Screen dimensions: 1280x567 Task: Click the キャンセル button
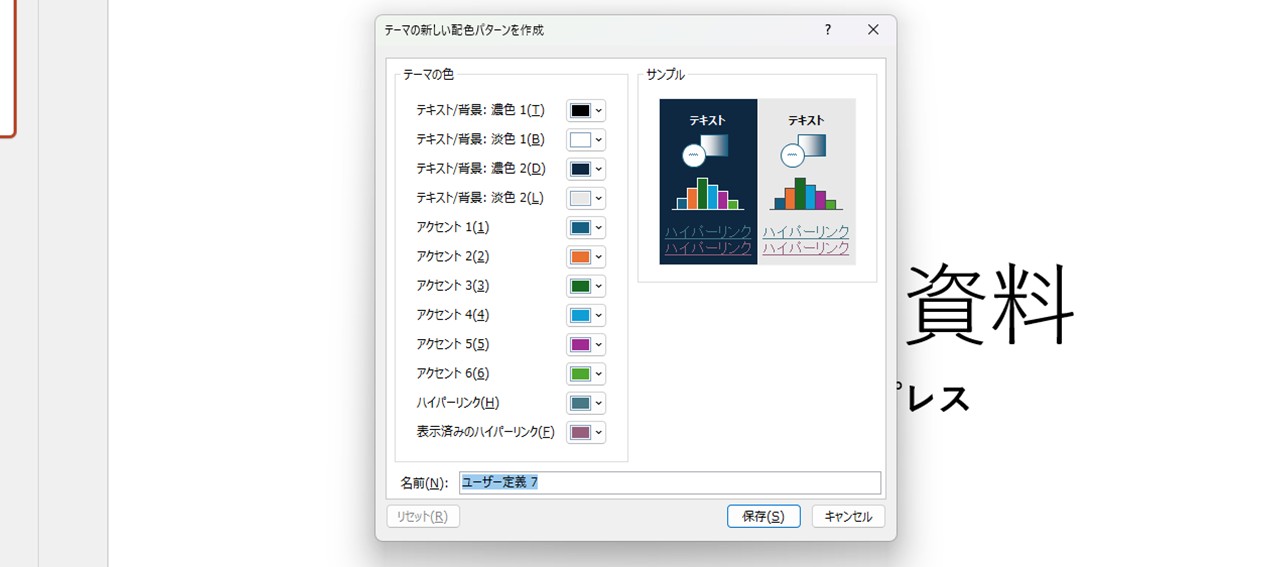[848, 517]
